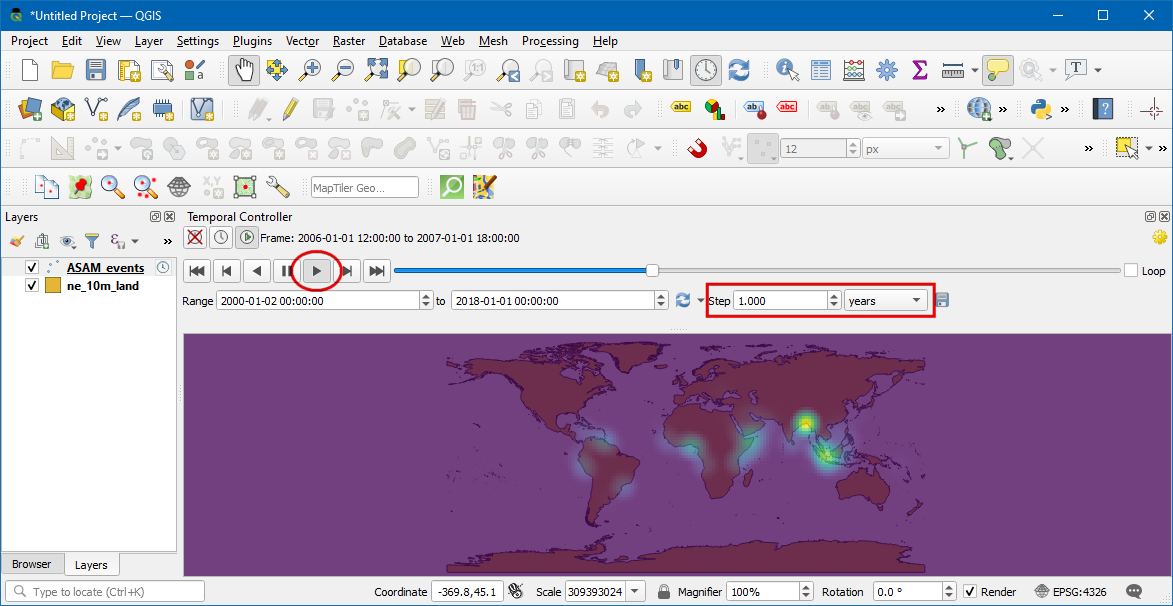The width and height of the screenshot is (1173, 606).
Task: Open the step units dropdown showing years
Action: point(886,301)
